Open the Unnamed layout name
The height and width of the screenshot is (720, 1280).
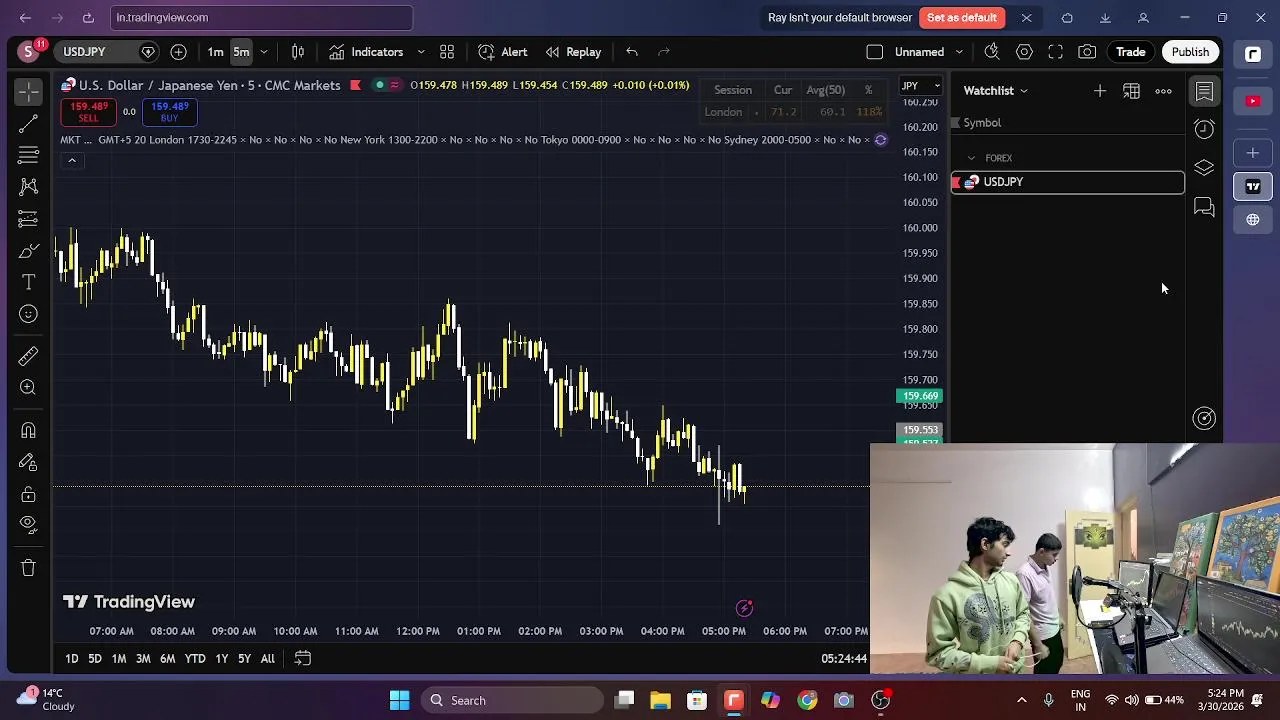click(919, 52)
